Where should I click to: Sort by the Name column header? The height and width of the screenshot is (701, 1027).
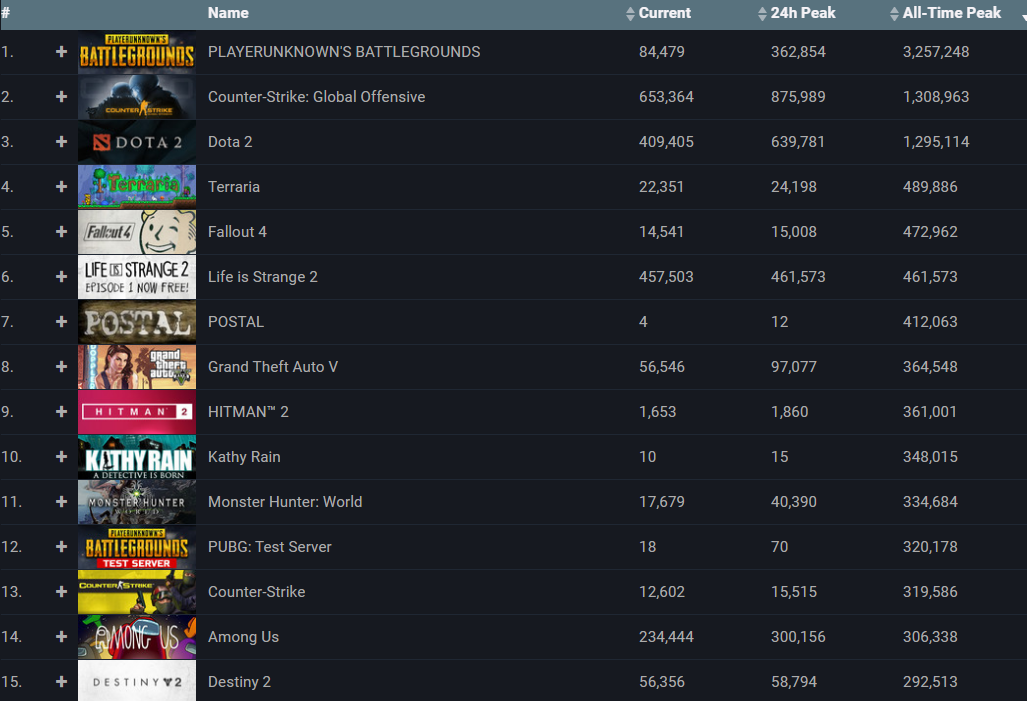[228, 13]
